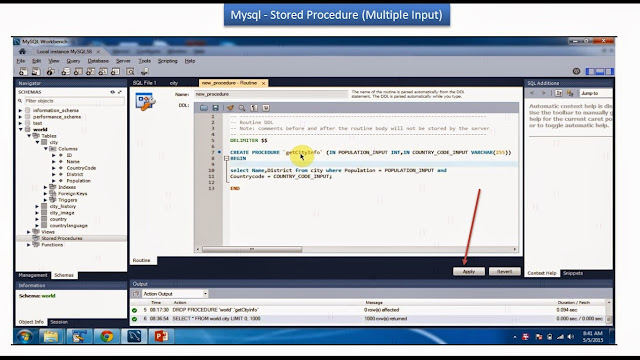Create new stored procedure toolbar icon

103,71
